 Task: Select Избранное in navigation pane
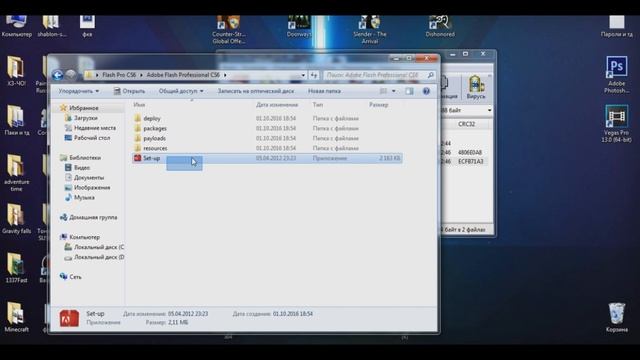84,108
